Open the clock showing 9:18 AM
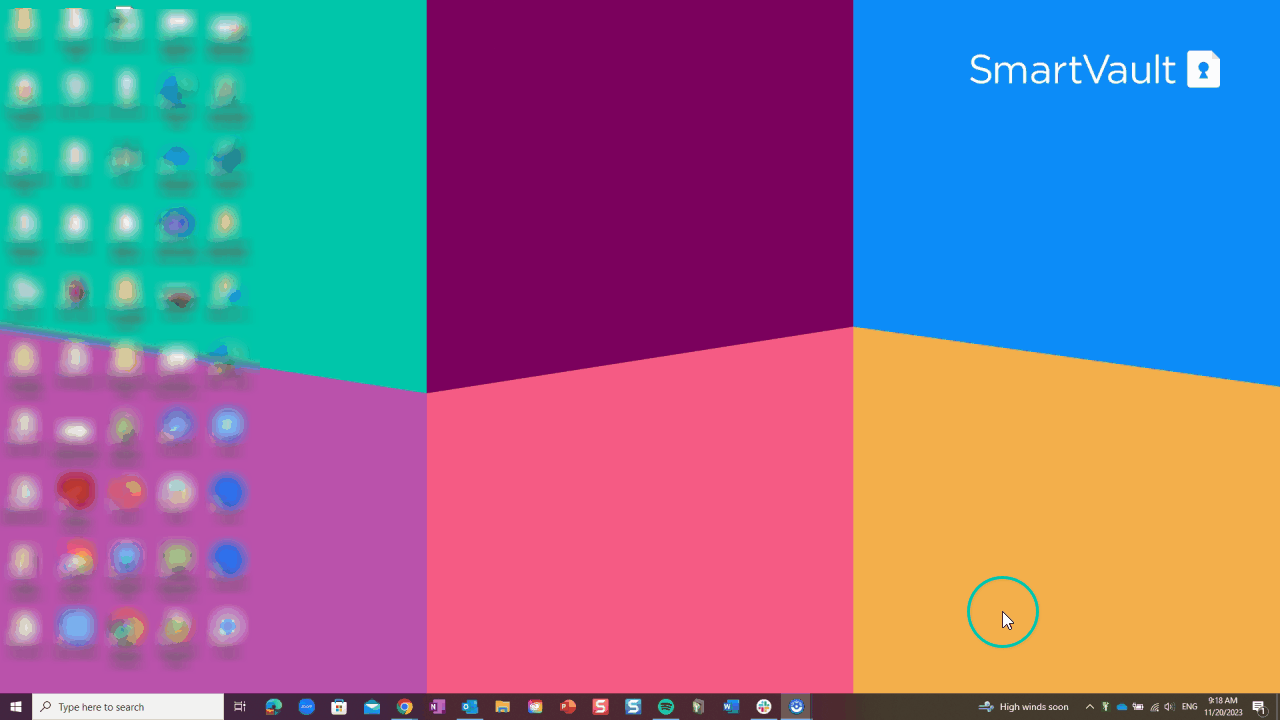 [x=1224, y=707]
